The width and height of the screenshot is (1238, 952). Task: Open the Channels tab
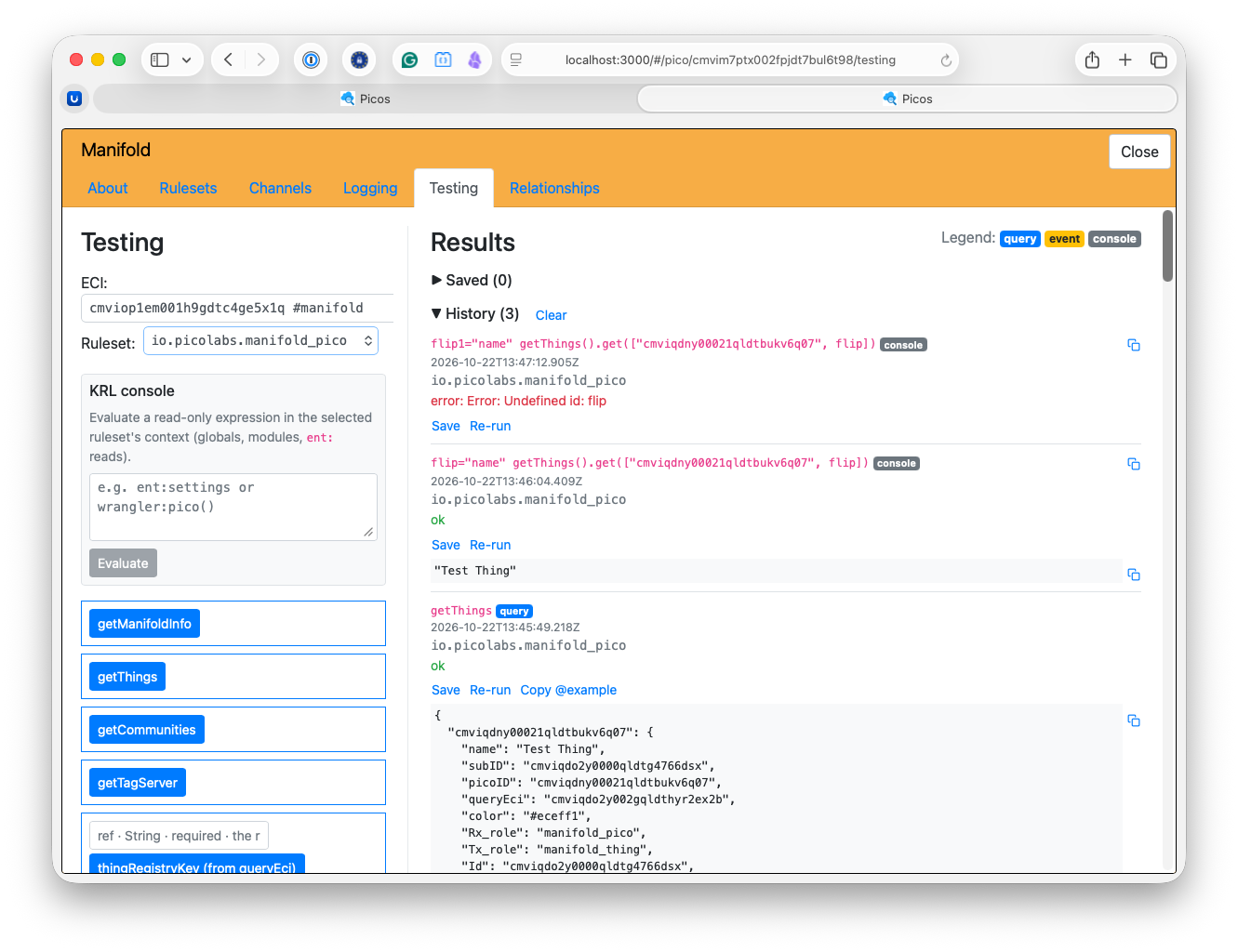(x=280, y=188)
